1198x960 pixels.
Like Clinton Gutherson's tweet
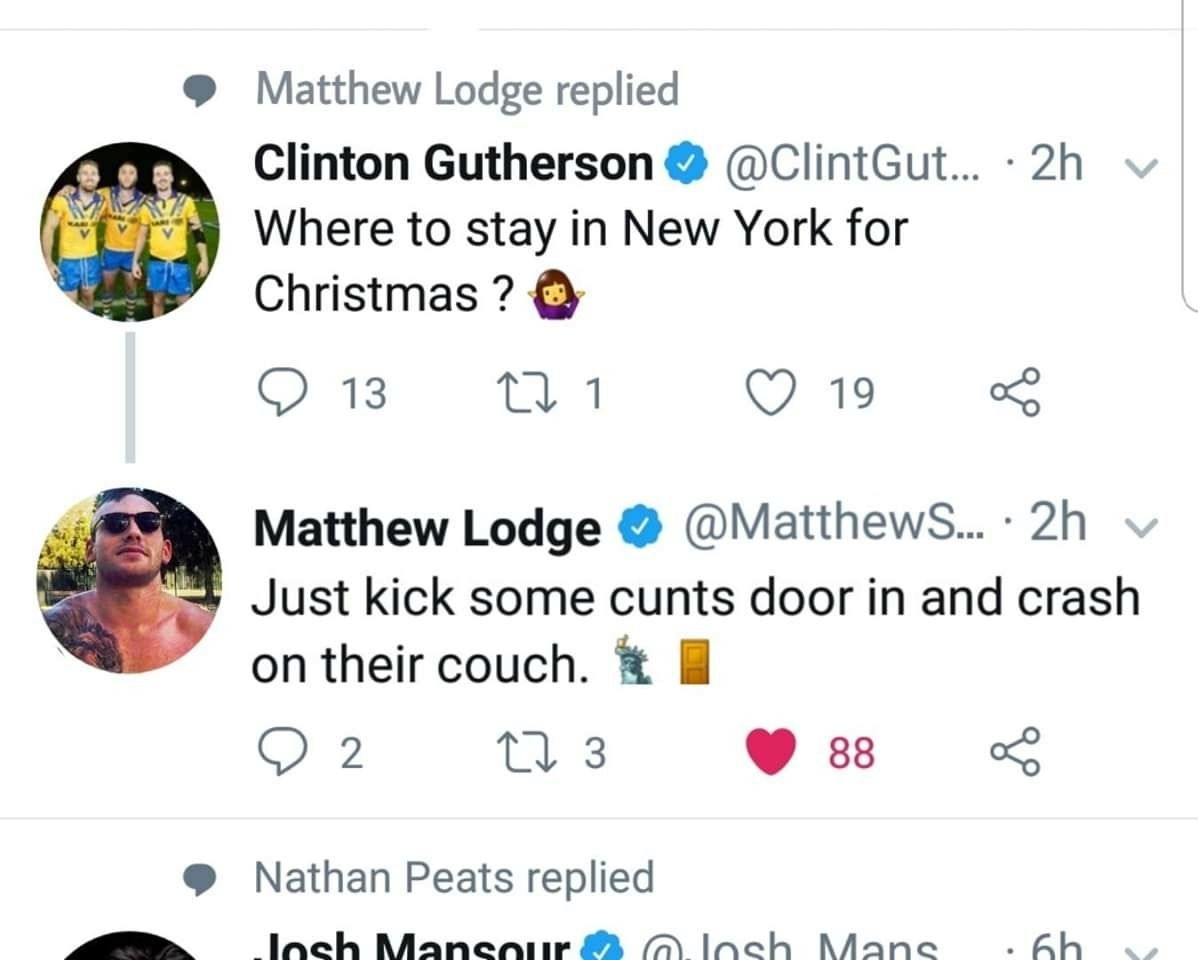pos(770,392)
